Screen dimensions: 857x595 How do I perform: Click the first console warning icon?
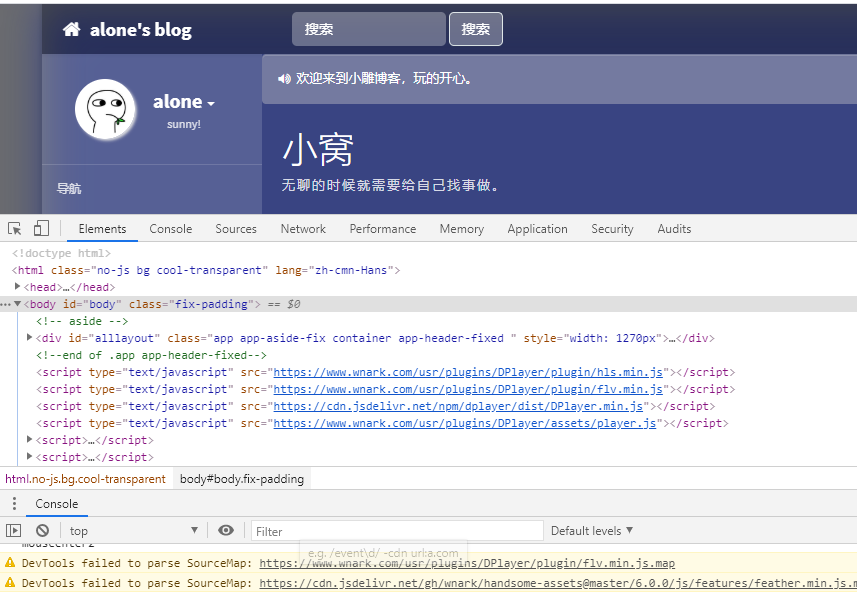(x=10, y=564)
